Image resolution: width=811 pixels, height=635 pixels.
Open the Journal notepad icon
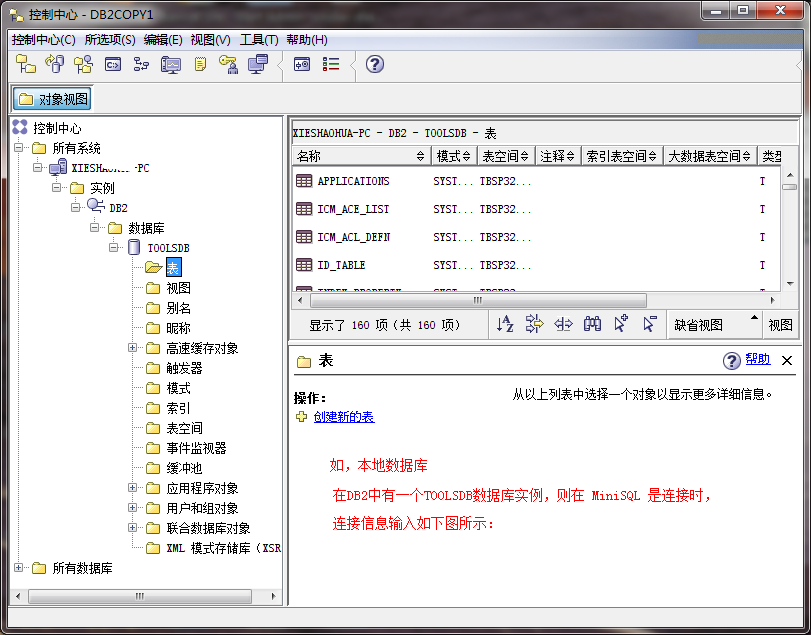click(x=200, y=64)
